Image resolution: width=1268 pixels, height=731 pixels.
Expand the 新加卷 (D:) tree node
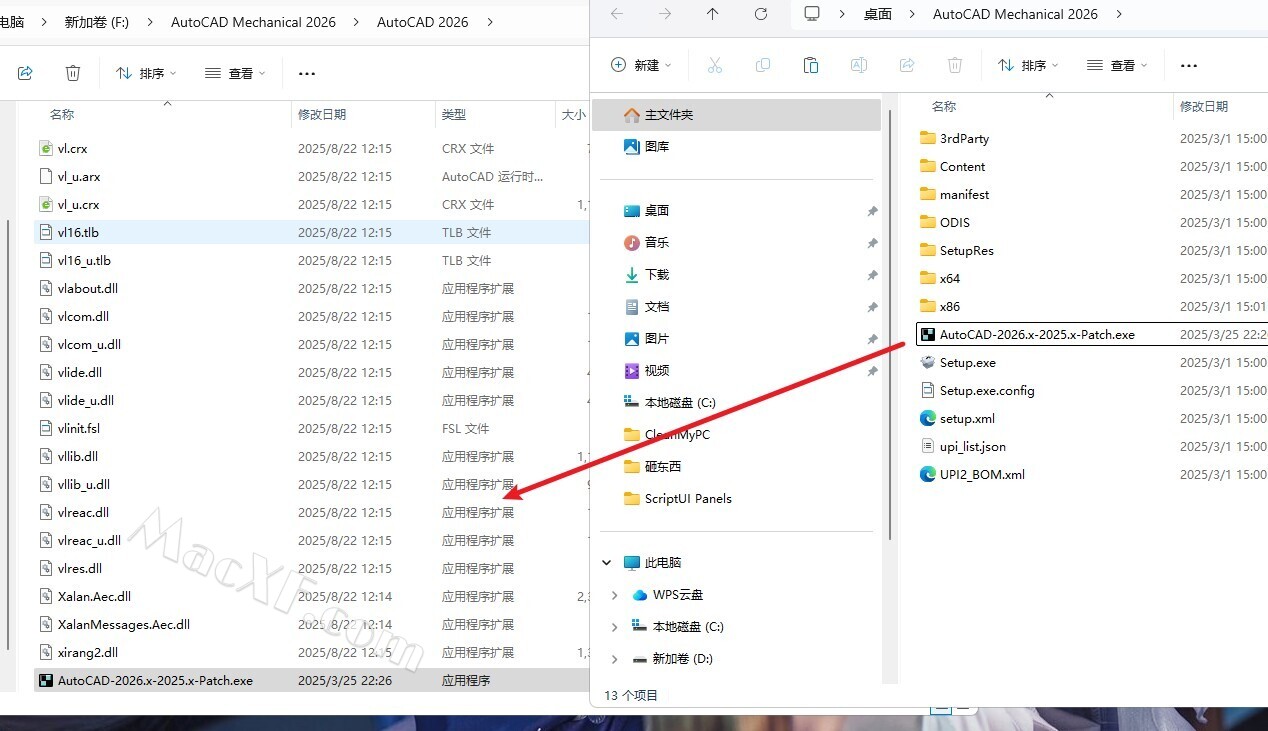point(614,659)
